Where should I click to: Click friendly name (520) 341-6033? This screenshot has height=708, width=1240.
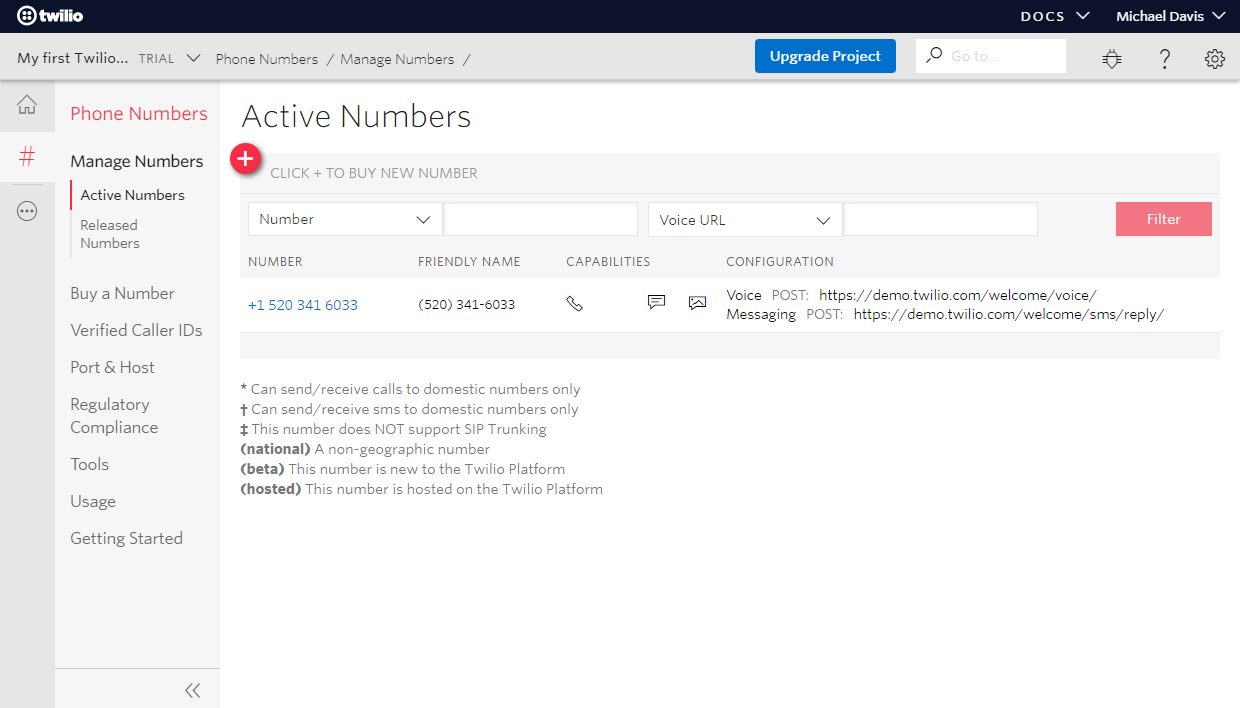466,304
